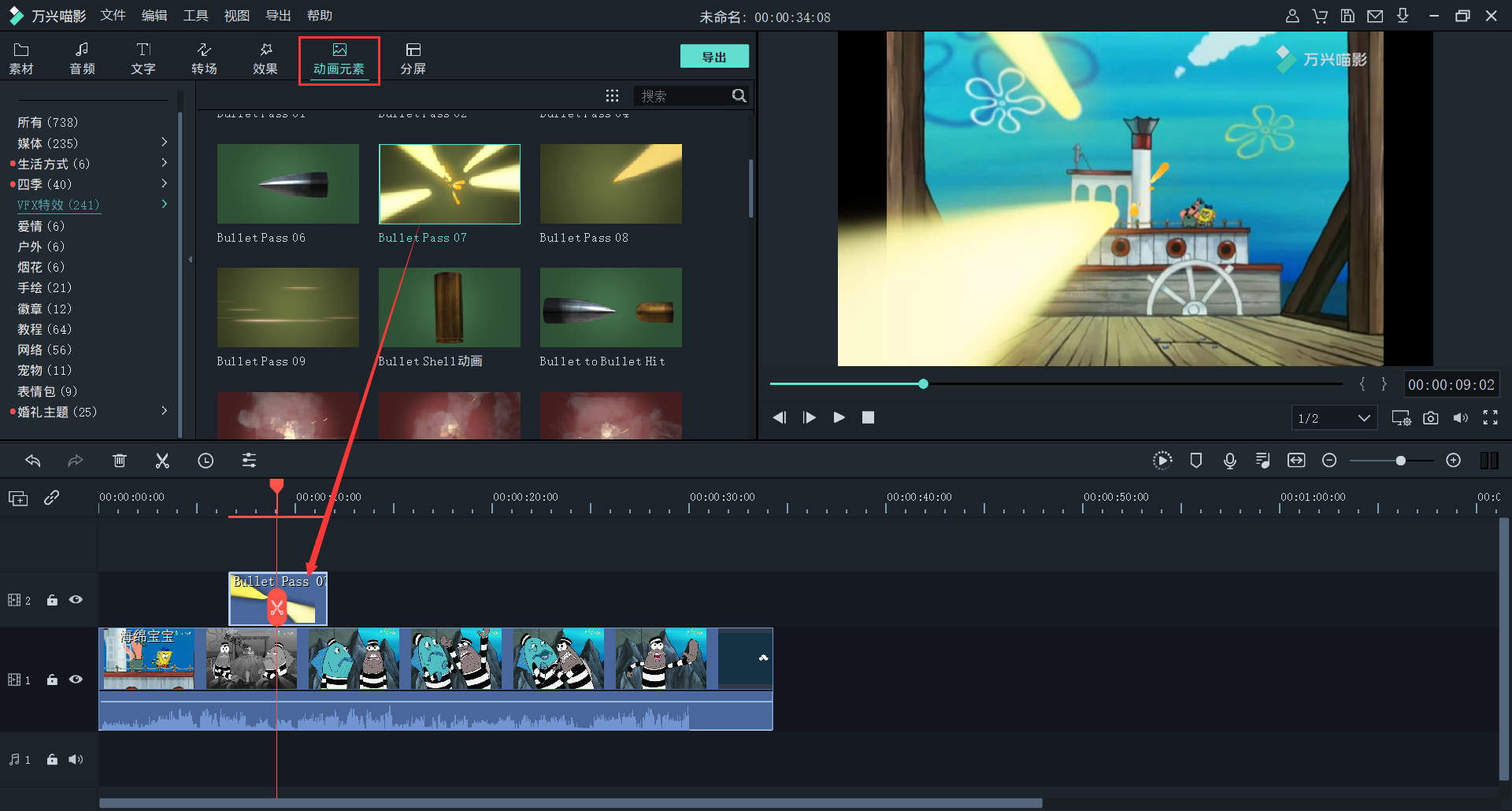Expand the 媒体 (235) category

pos(164,143)
